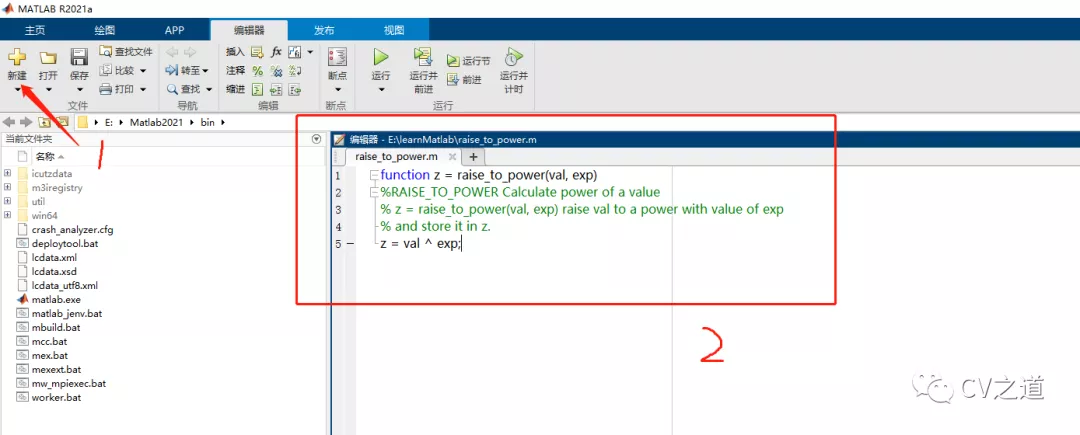Select deploytool.bat in the file list
This screenshot has width=1080, height=435.
tap(65, 244)
